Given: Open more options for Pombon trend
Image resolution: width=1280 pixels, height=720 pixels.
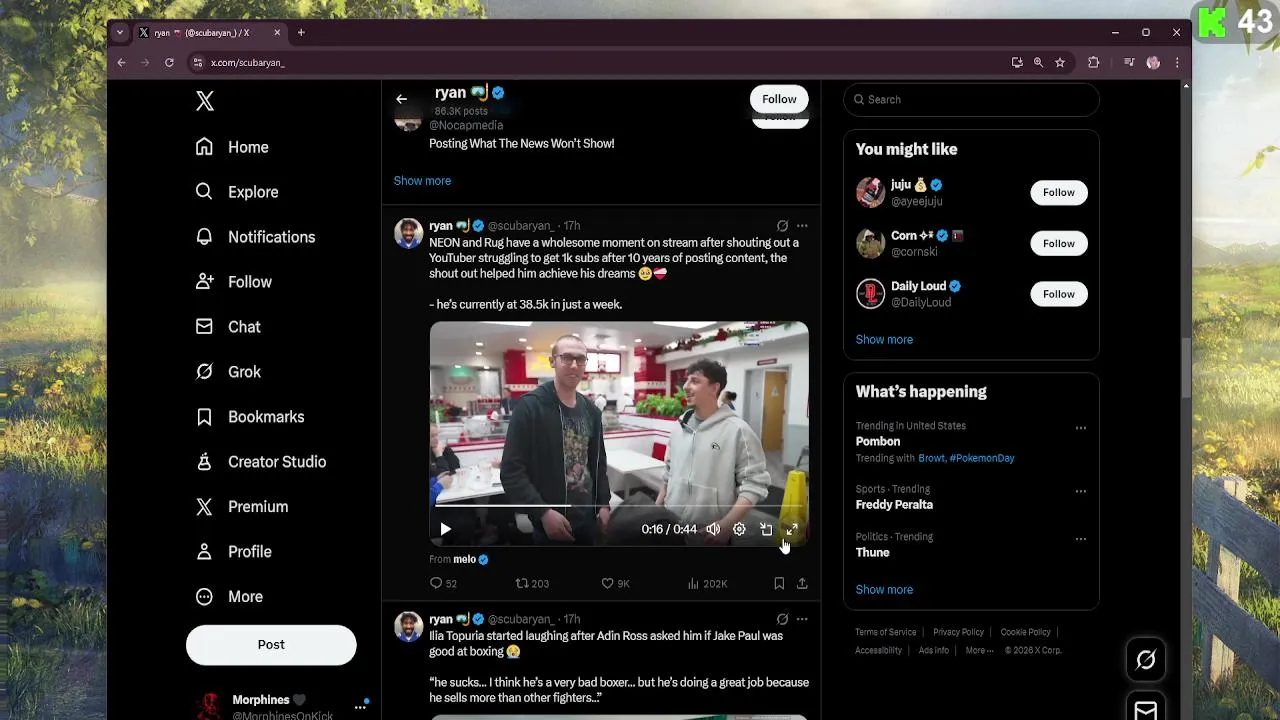Looking at the screenshot, I should click(1080, 428).
